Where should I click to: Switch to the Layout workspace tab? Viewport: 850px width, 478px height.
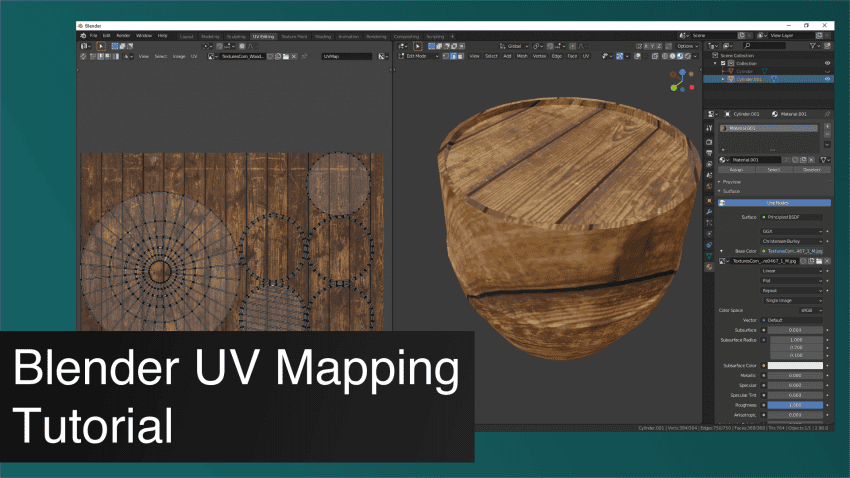186,37
